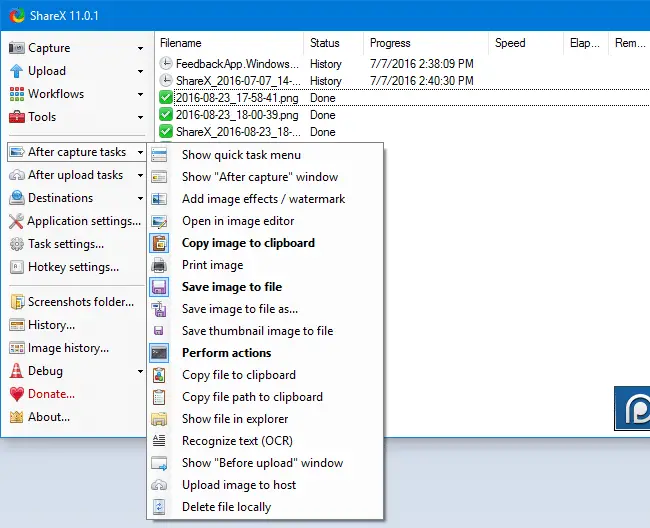Click the Workflows grid icon
The height and width of the screenshot is (528, 650).
pos(17,94)
